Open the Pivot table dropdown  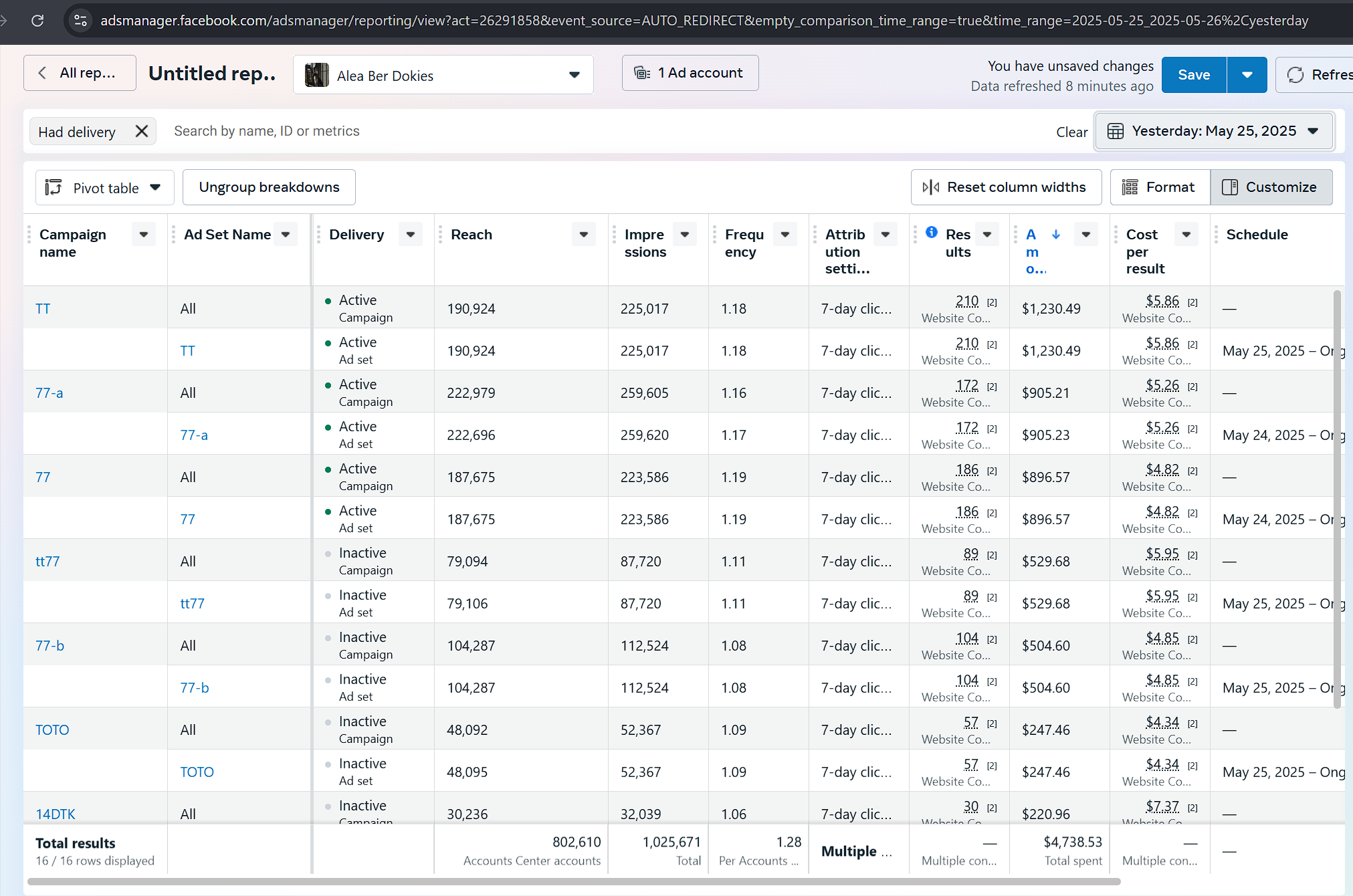[x=105, y=188]
